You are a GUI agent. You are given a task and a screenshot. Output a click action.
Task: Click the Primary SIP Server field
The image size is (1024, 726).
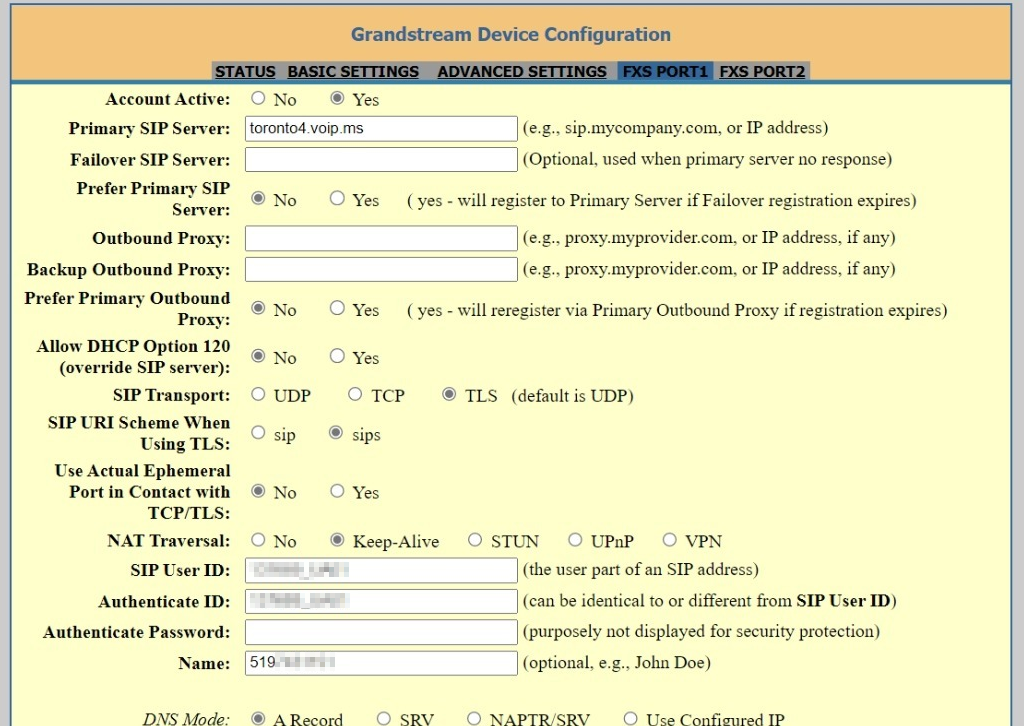pos(381,129)
